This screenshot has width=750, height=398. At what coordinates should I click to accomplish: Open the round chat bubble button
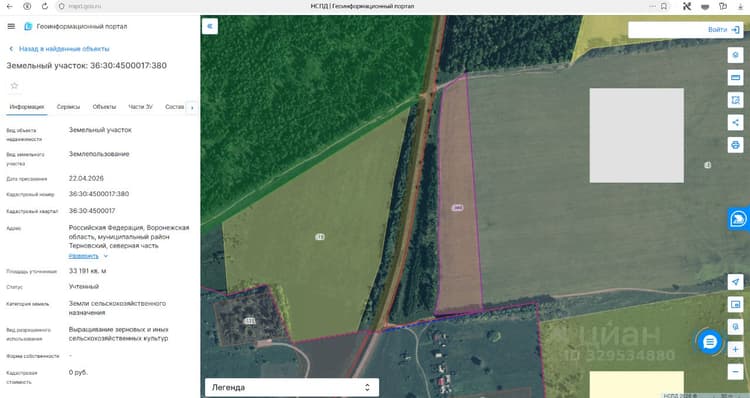tap(709, 342)
